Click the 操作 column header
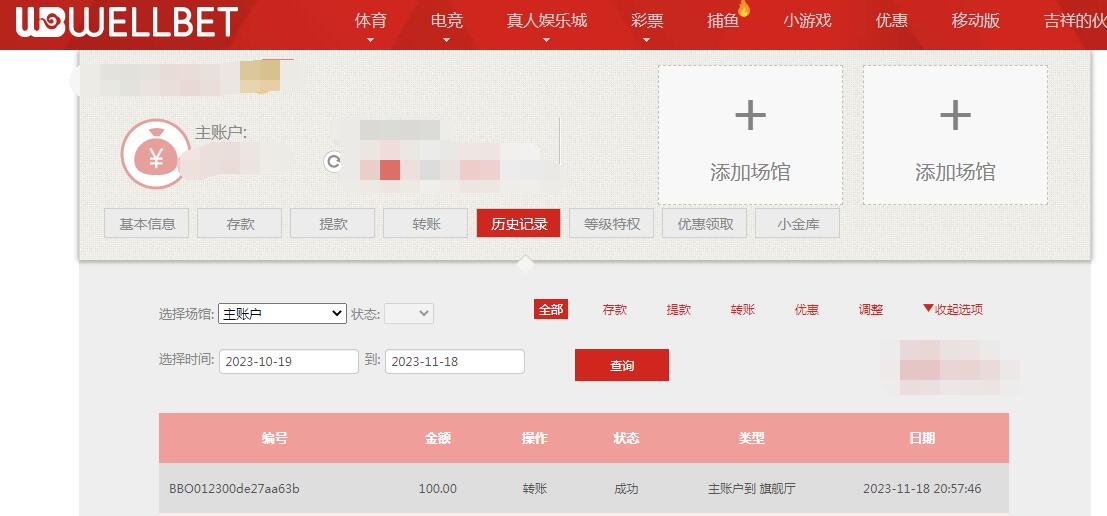 (x=534, y=438)
